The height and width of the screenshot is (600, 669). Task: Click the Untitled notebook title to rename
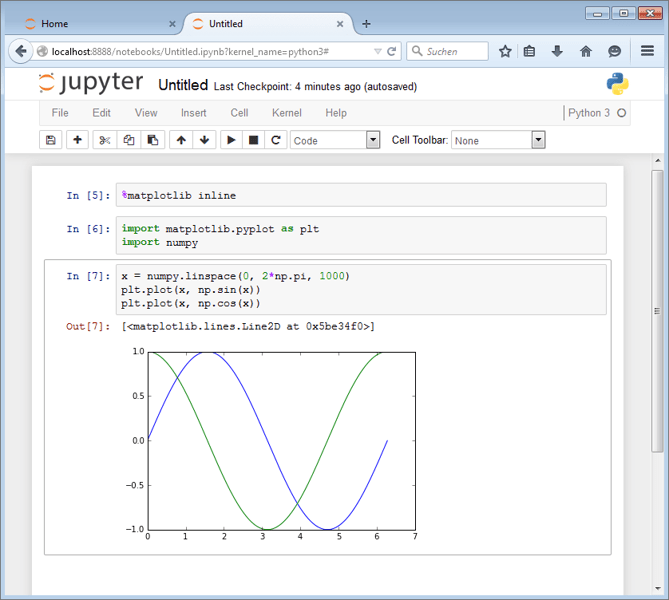(183, 86)
